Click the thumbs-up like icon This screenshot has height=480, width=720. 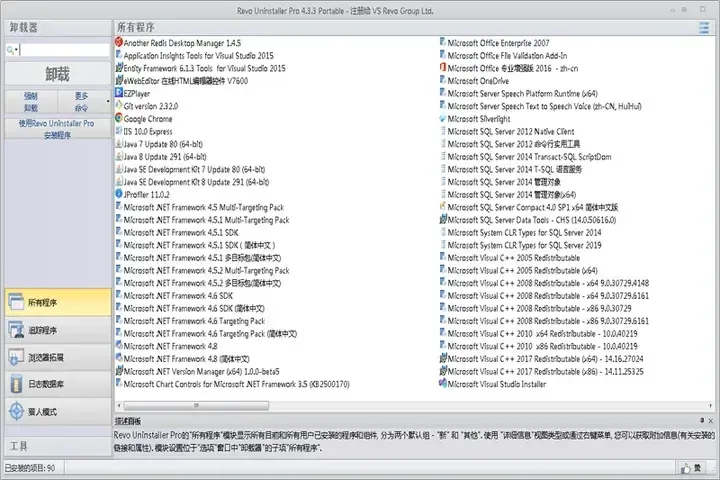pyautogui.click(x=686, y=468)
